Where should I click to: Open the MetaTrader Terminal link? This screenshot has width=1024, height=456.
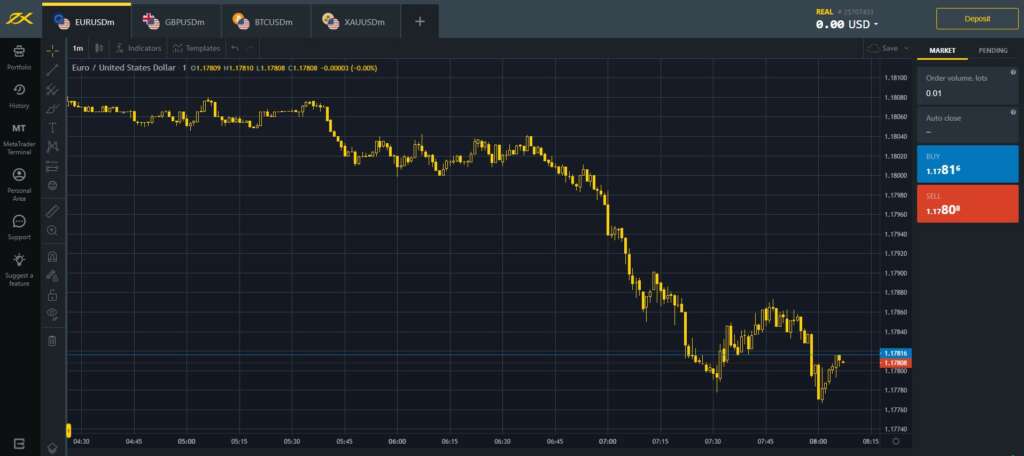click(x=19, y=138)
